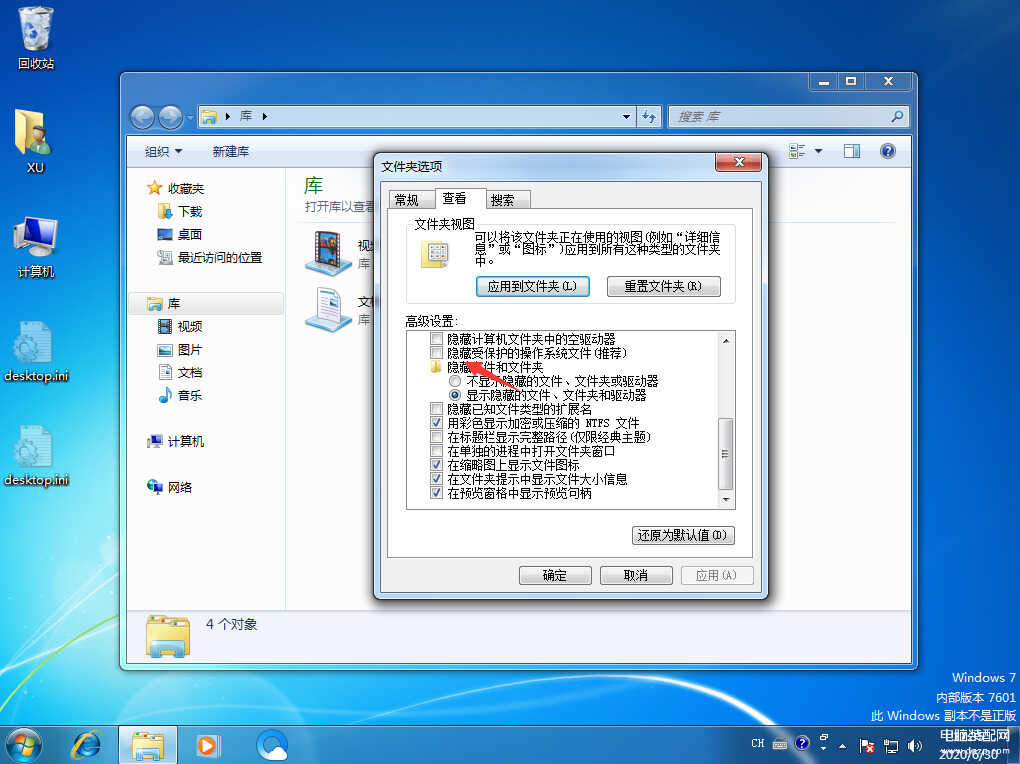The image size is (1020, 764).
Task: Toggle 在文件夹提示中显示文件大小信息 checkbox
Action: pos(436,479)
